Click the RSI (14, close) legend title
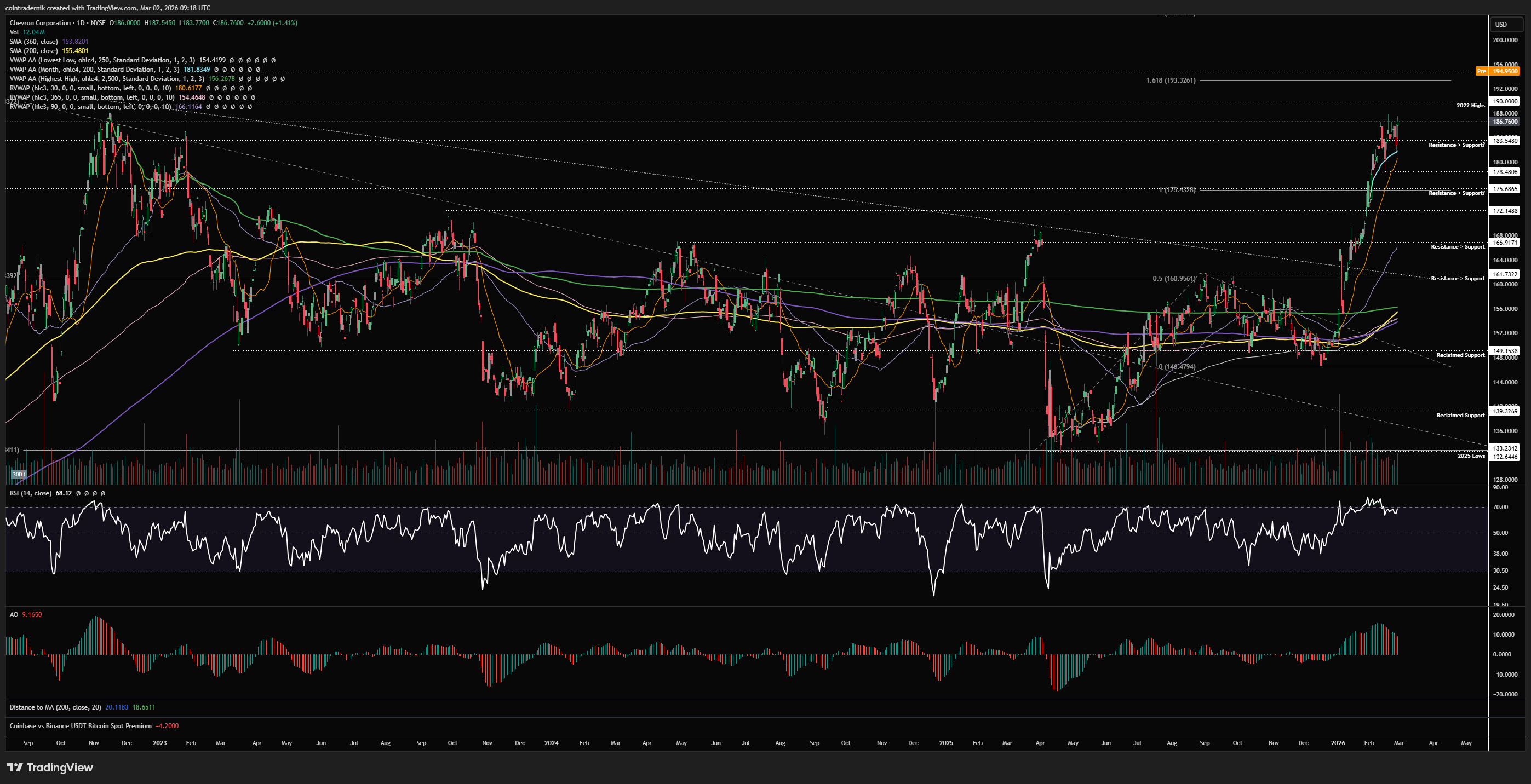The height and width of the screenshot is (784, 1531). click(30, 493)
